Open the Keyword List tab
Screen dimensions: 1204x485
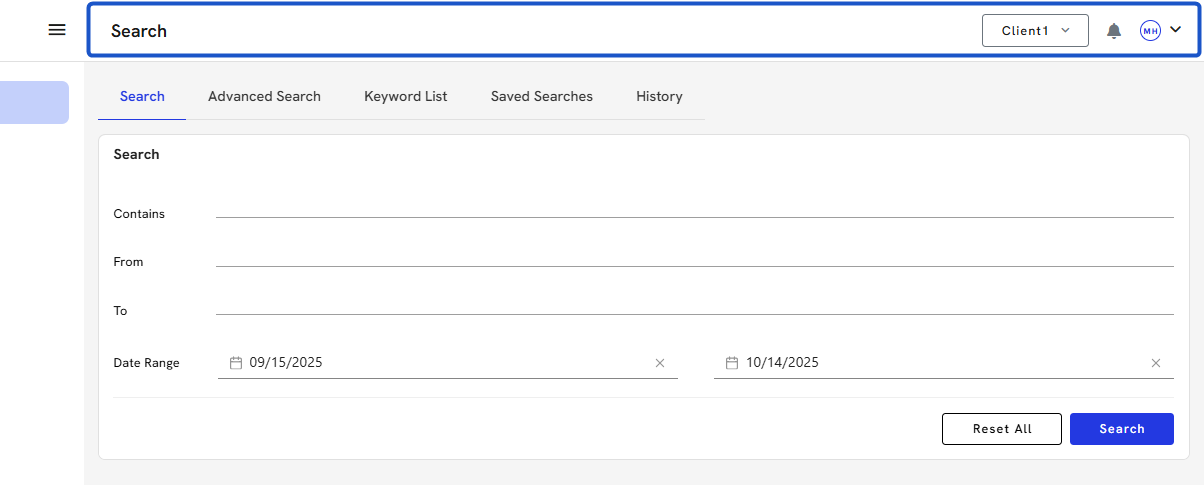[x=405, y=97]
